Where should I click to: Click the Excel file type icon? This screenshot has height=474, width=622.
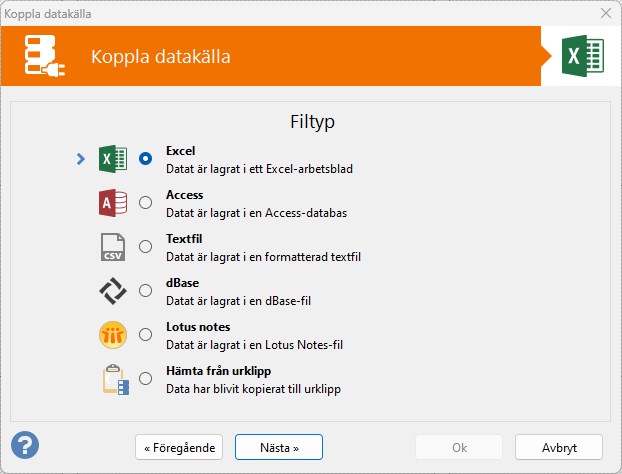click(113, 159)
